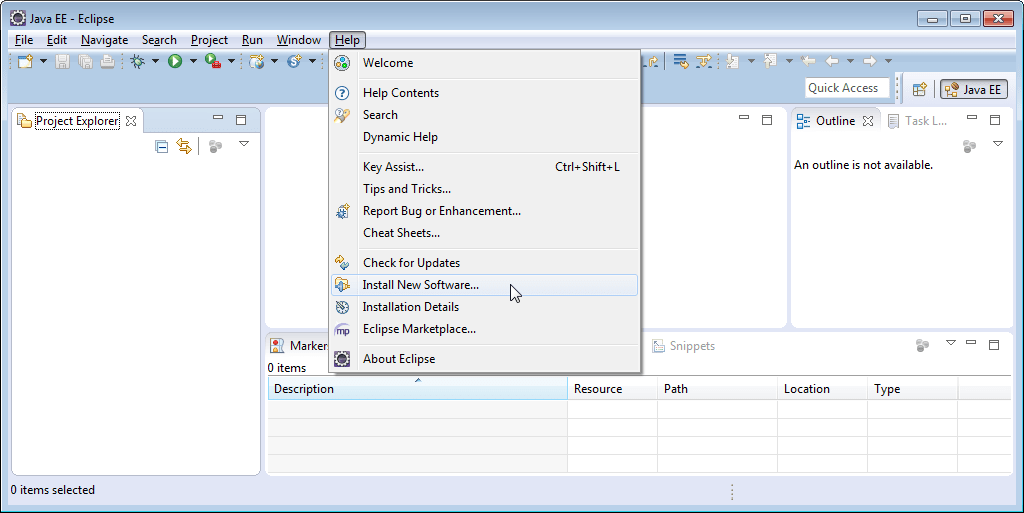Choose Cheat Sheets... entry
Viewport: 1024px width, 513px height.
pos(485,232)
